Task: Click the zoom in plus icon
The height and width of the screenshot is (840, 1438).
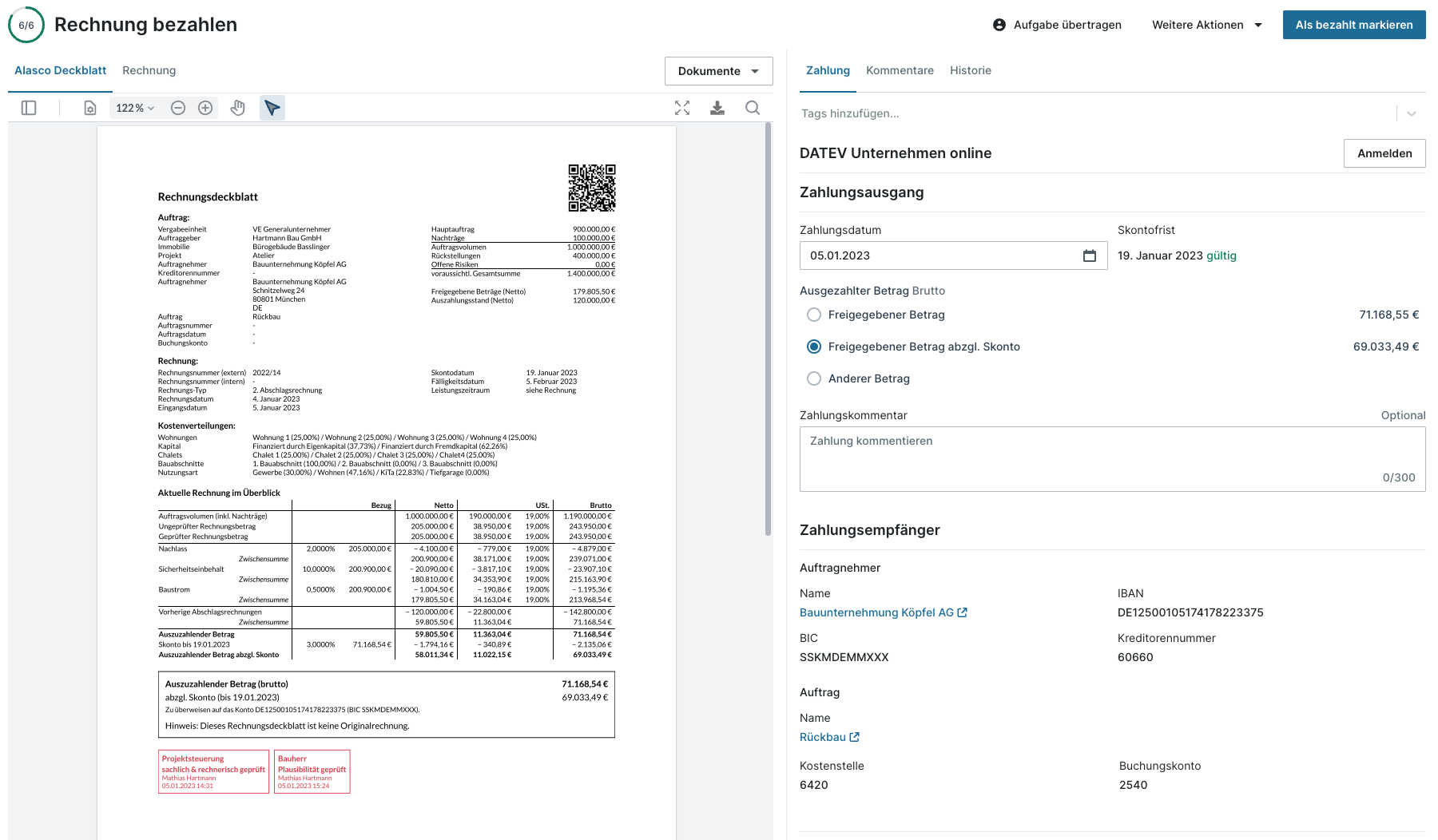Action: coord(205,108)
